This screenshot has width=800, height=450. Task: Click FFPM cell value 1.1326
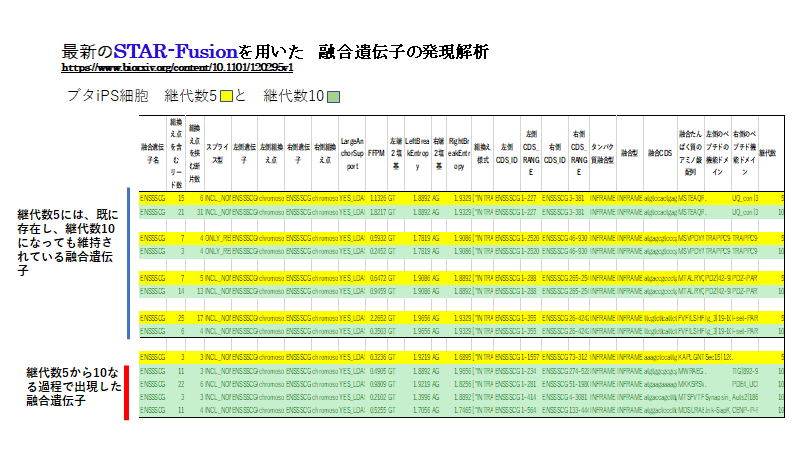coord(378,198)
